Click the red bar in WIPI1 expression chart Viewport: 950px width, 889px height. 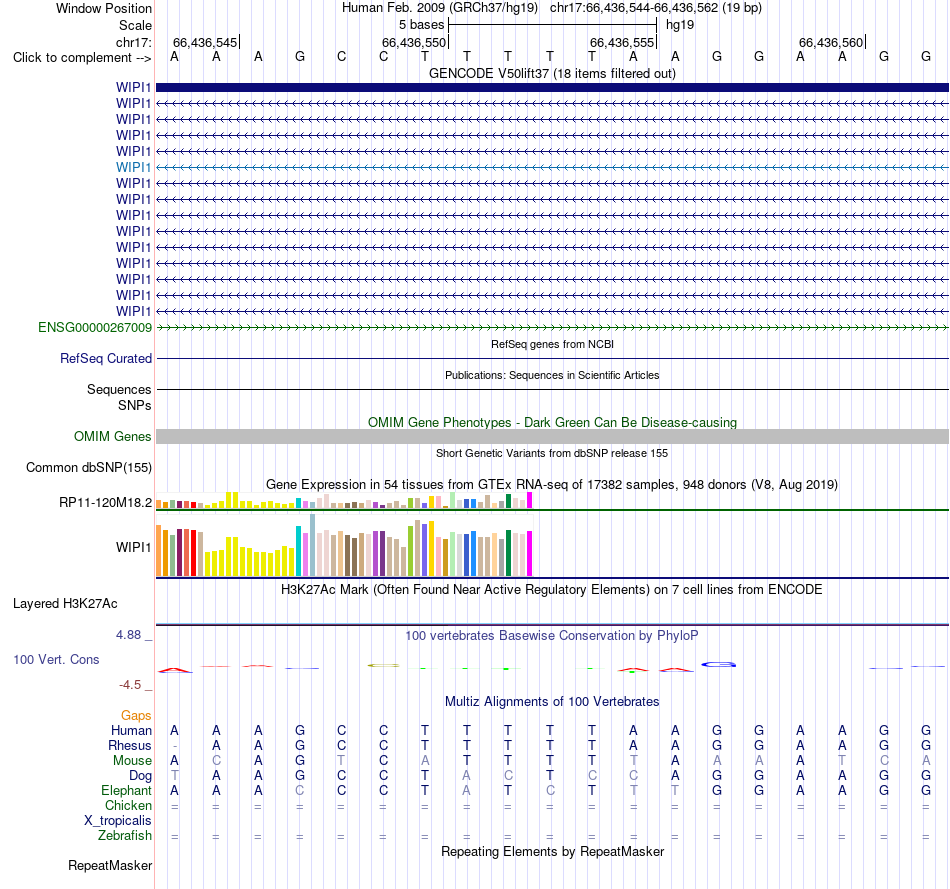pos(193,553)
